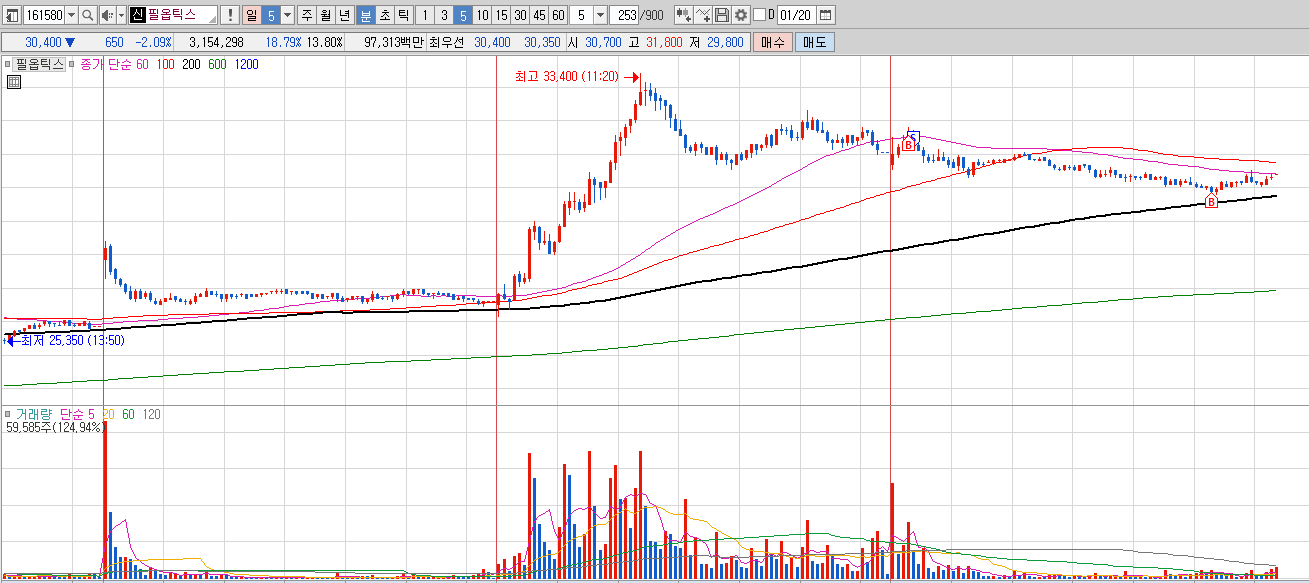Save chart with the floppy disk icon
This screenshot has width=1309, height=583.
(722, 15)
